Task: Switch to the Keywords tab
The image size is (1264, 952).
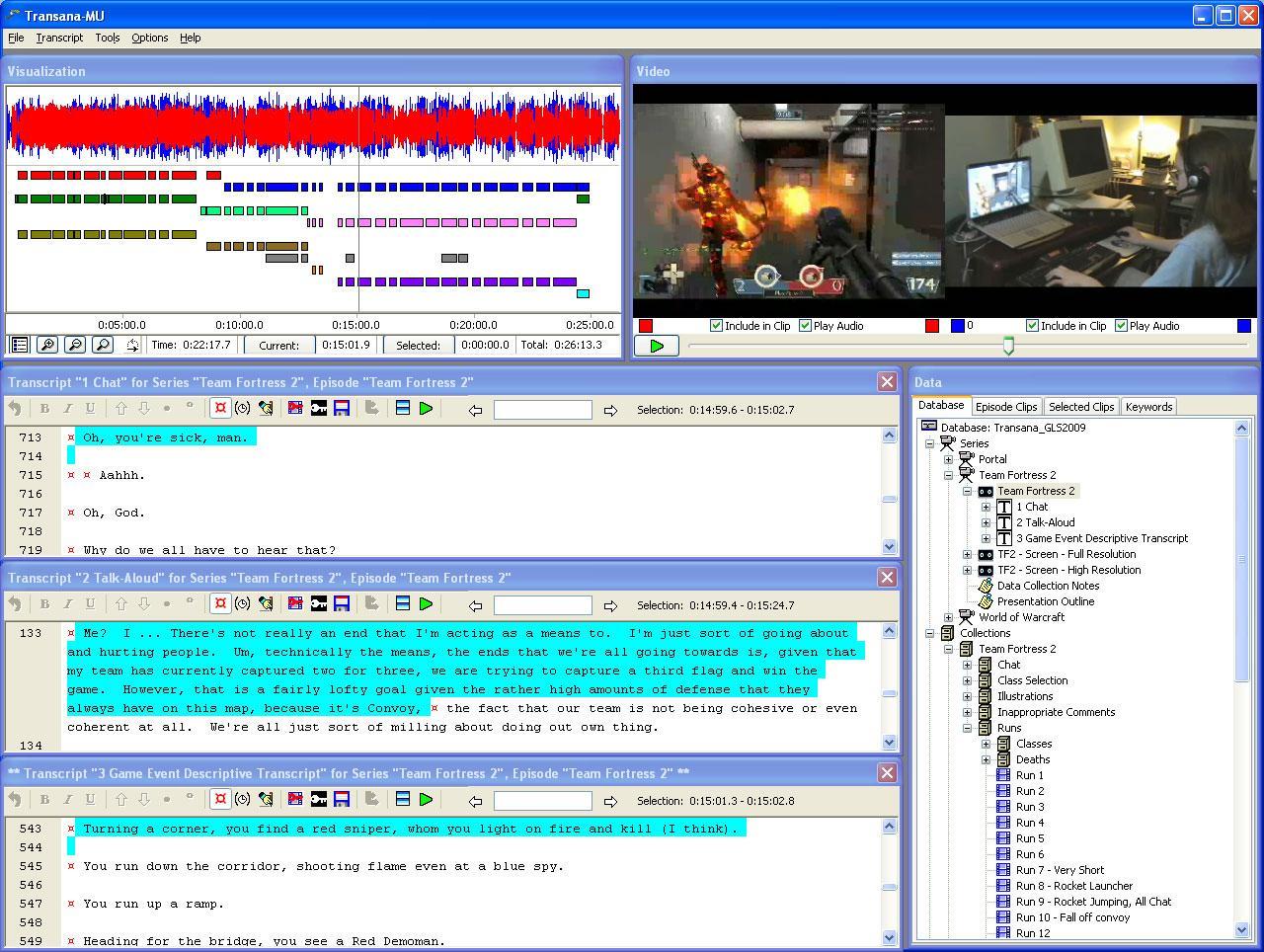Action: point(1148,407)
